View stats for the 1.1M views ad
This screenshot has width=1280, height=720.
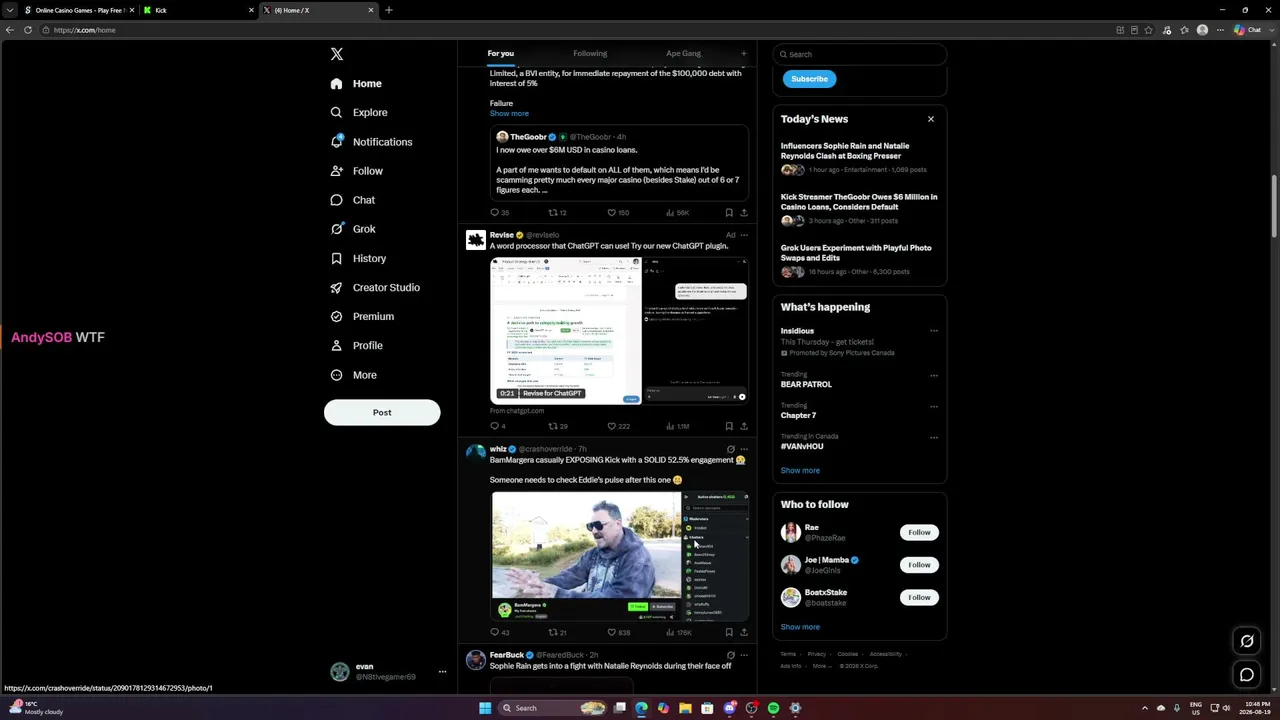(678, 426)
